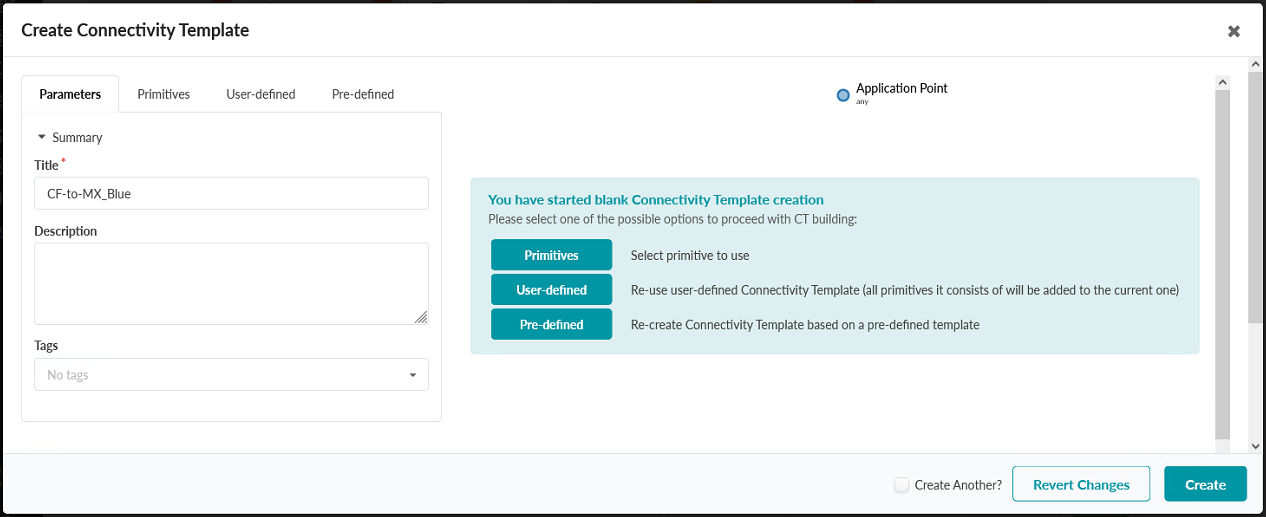
Task: Click the Description resize handle
Action: (x=421, y=317)
